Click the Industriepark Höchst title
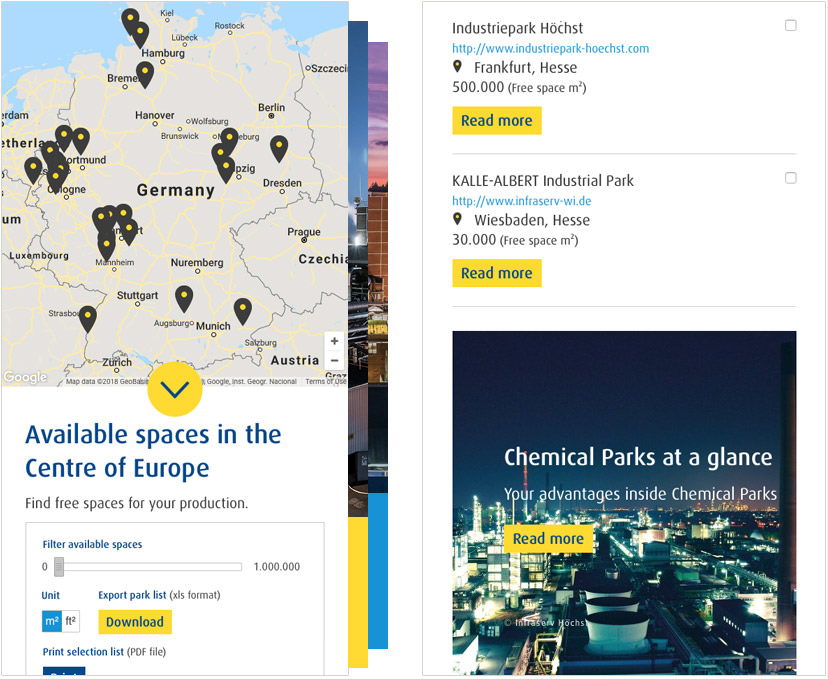This screenshot has width=828, height=679. [x=518, y=28]
